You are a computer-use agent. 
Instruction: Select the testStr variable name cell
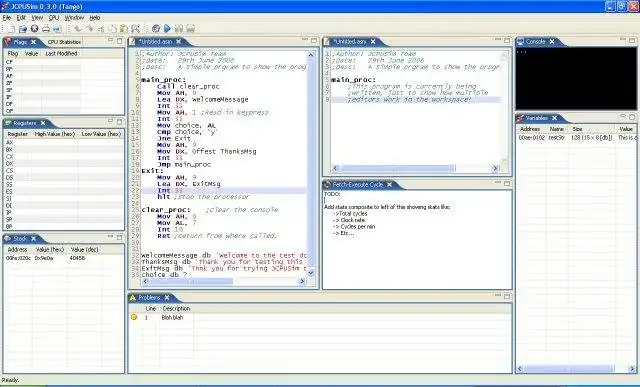coord(557,138)
